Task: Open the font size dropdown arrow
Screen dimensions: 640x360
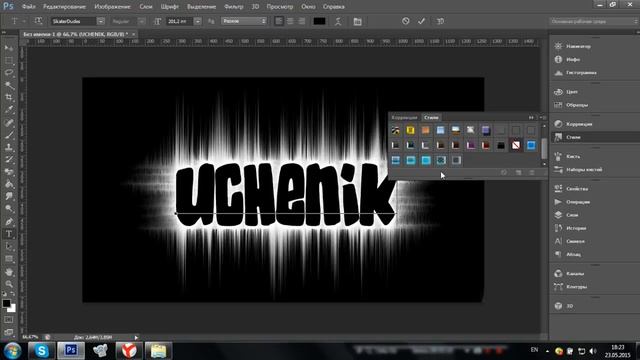Action: click(x=198, y=21)
